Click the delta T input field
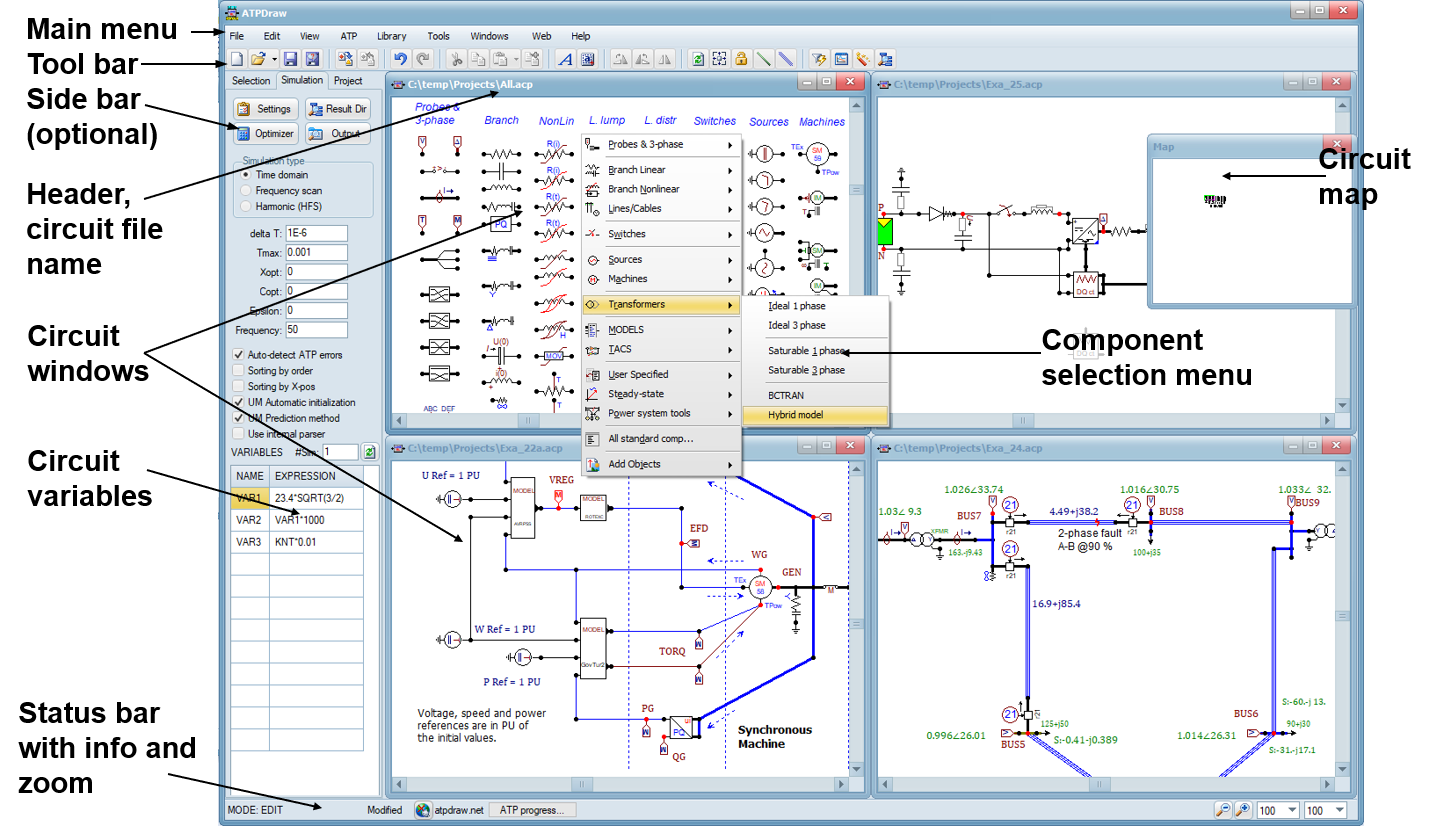Viewport: 1452px width, 826px height. click(316, 233)
